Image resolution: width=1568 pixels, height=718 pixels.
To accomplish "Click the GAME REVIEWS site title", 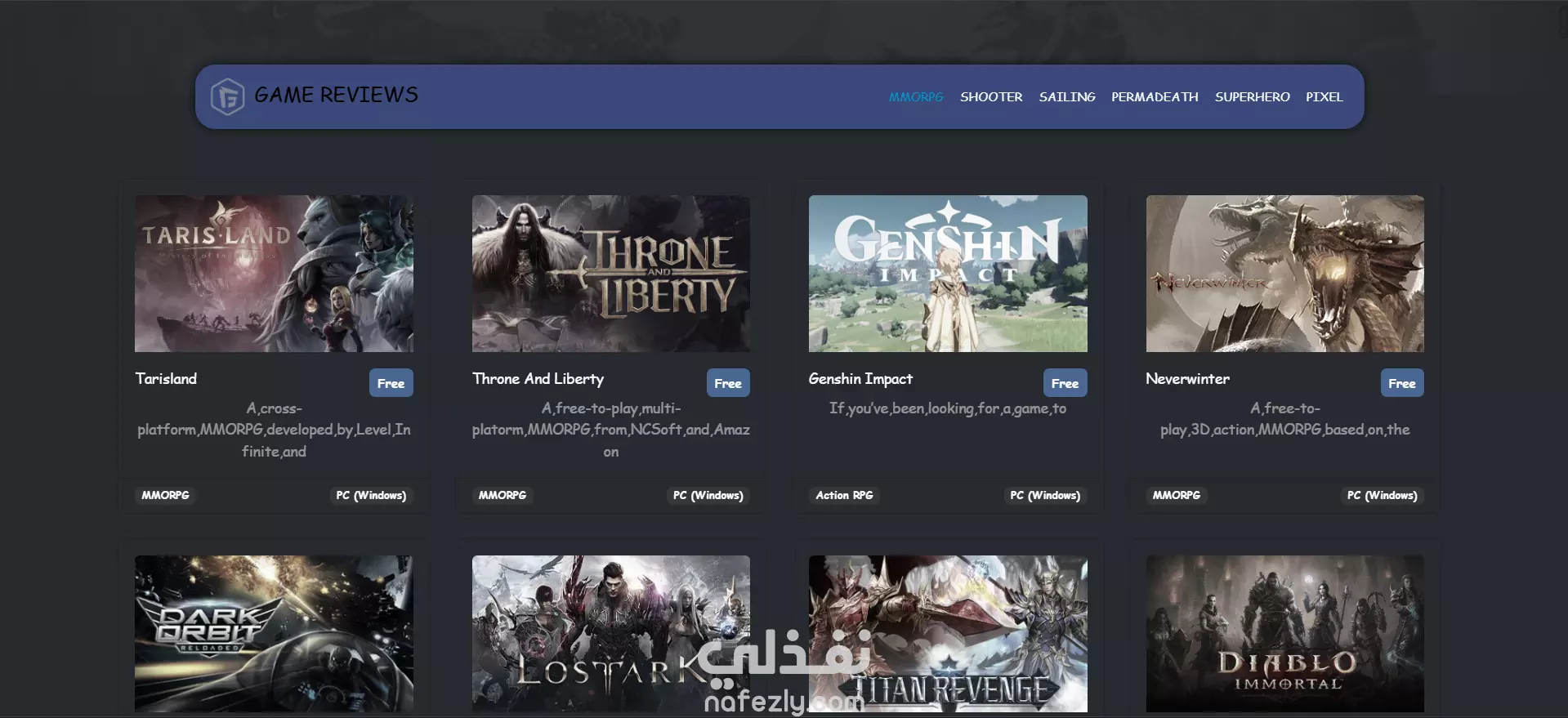I will click(336, 96).
